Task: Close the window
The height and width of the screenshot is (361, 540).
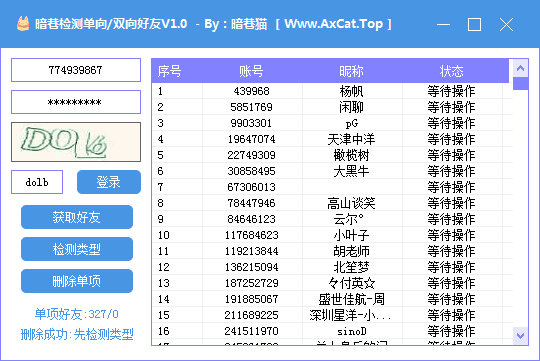Action: (506, 24)
